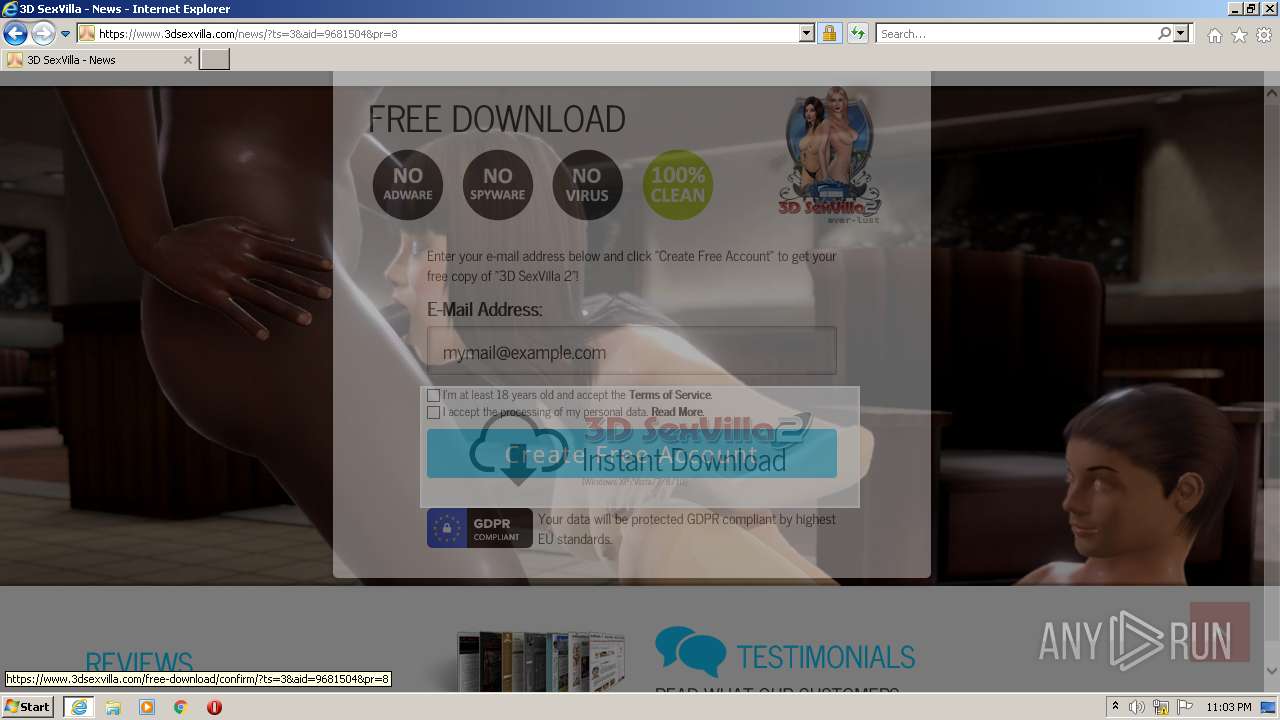Check 'I accept the processing of my personal data'
The height and width of the screenshot is (720, 1280).
point(433,412)
